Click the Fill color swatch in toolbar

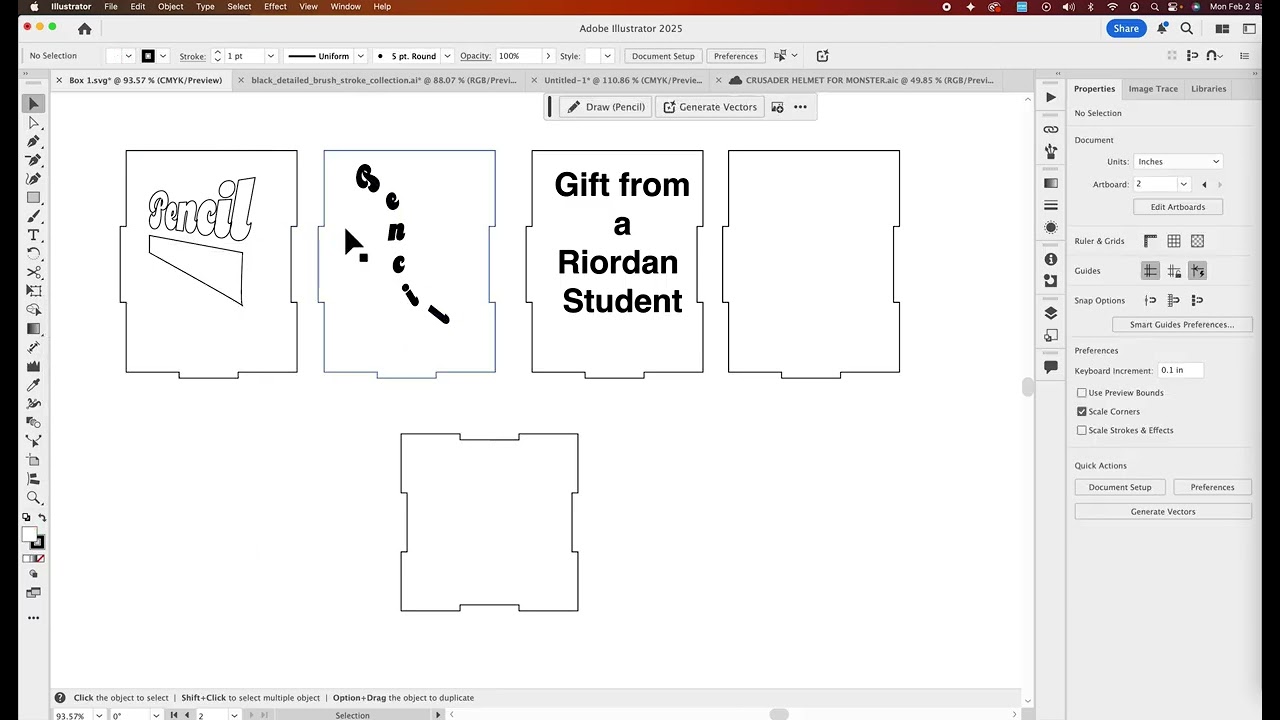29,535
